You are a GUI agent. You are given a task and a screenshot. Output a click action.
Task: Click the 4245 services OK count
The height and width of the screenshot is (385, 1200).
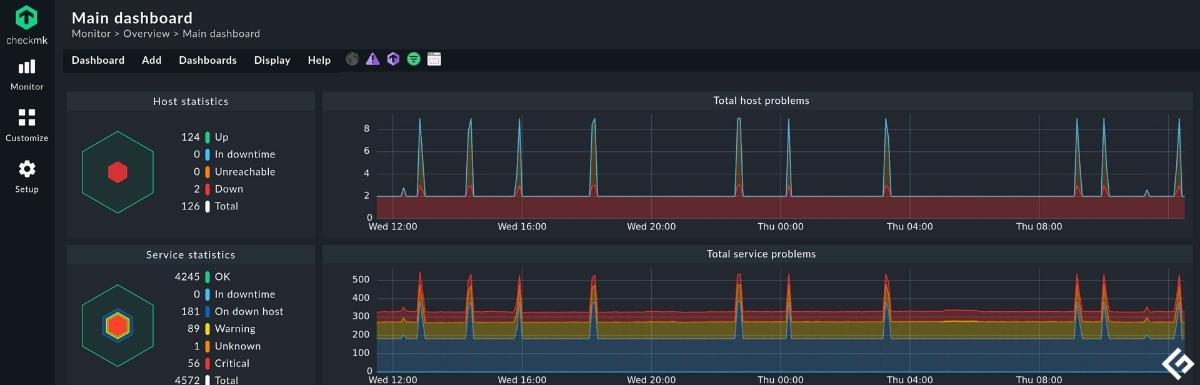pyautogui.click(x=188, y=277)
